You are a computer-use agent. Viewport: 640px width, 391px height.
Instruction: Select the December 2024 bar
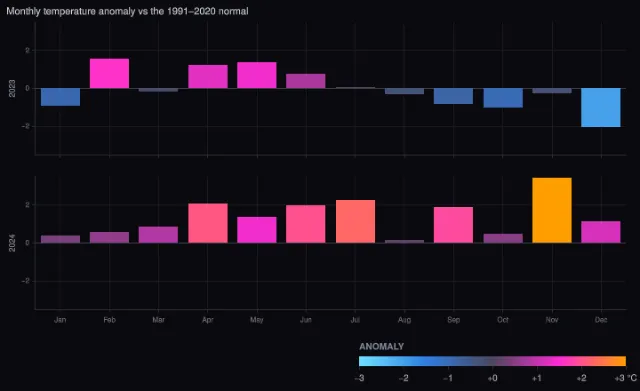coord(601,232)
